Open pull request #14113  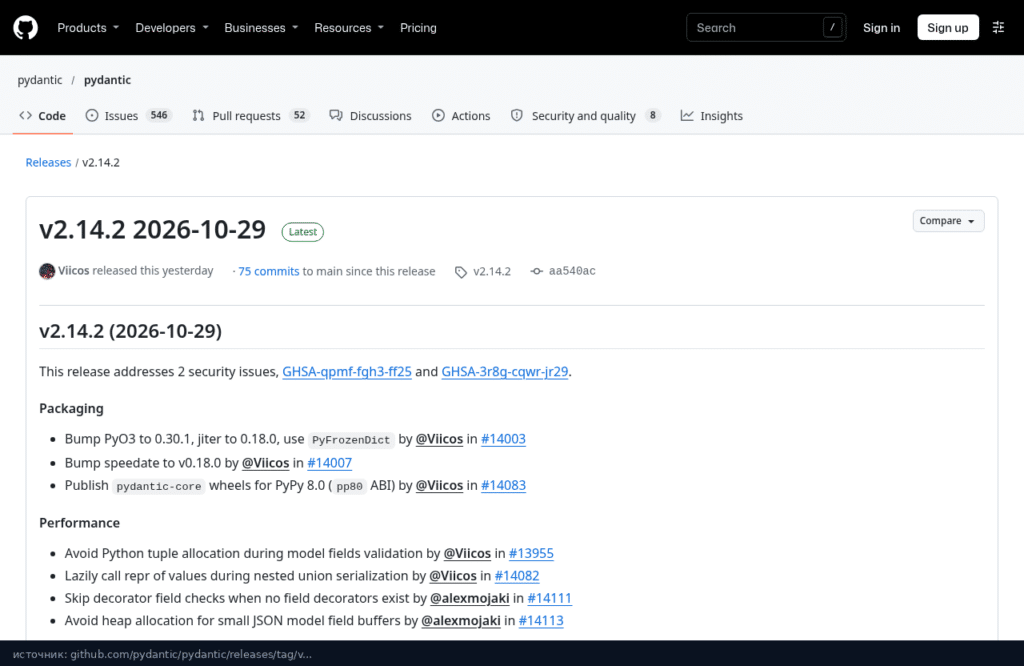pos(541,620)
